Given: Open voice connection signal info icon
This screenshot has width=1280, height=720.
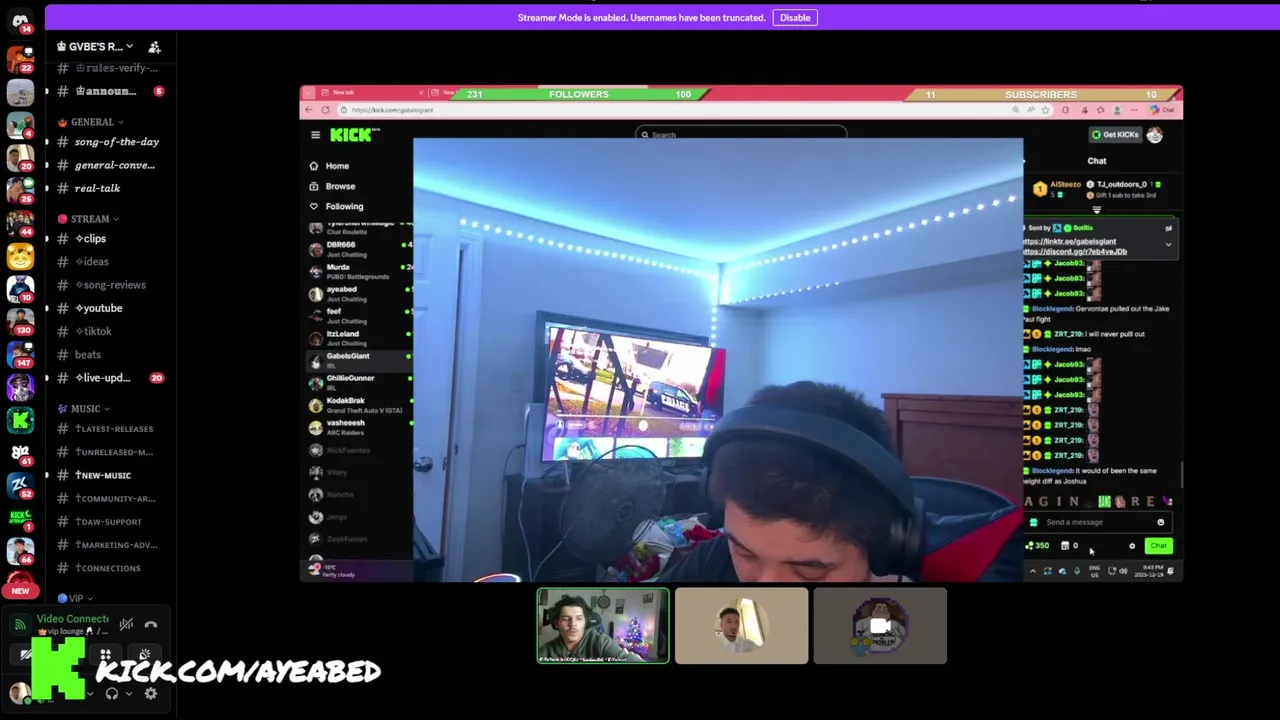Looking at the screenshot, I should [x=20, y=624].
